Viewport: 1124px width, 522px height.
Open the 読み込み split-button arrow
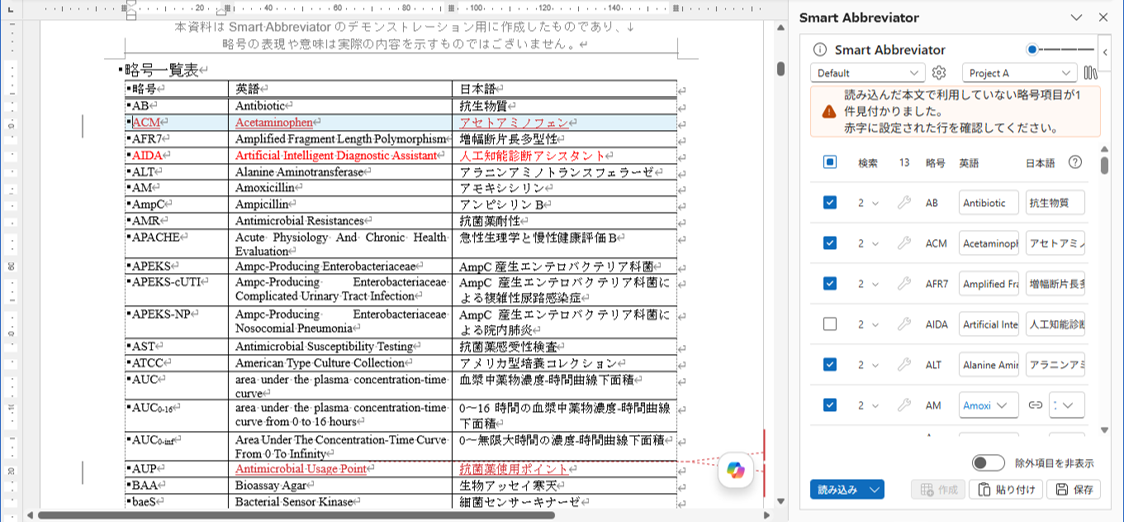(x=874, y=490)
